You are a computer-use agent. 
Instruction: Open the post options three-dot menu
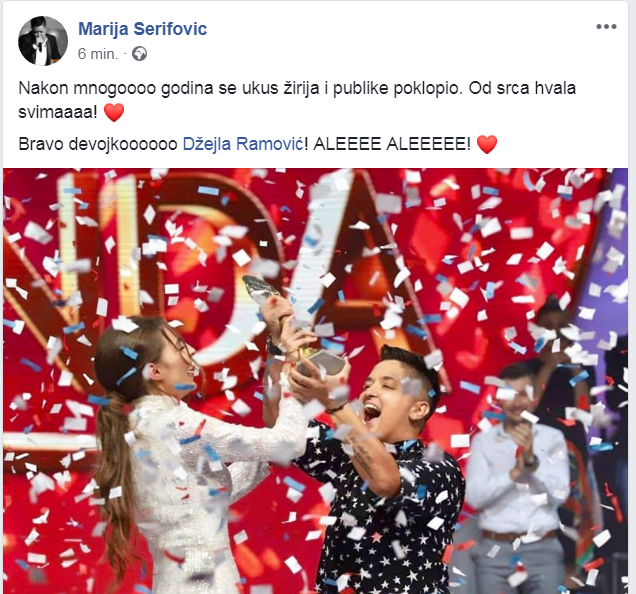(x=606, y=27)
